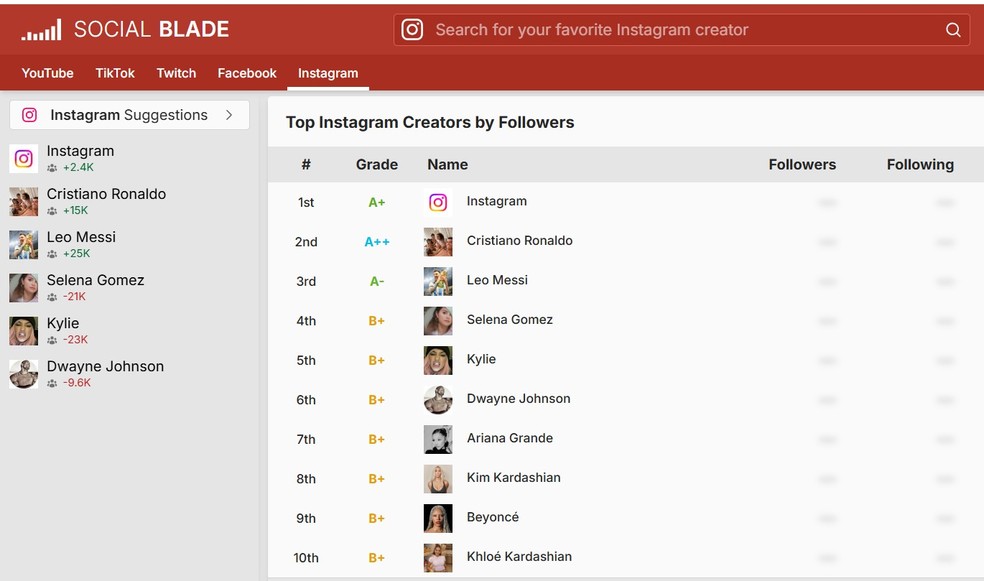
Task: Click the Social Blade logo bars icon
Action: (41, 31)
